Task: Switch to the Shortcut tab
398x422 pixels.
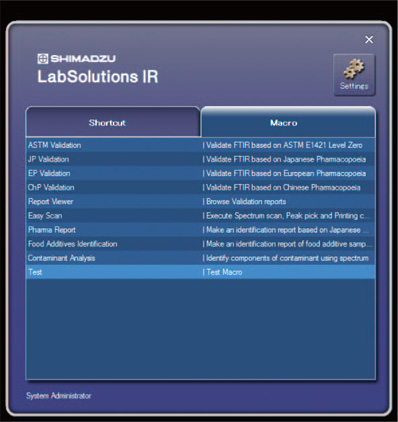Action: 113,122
